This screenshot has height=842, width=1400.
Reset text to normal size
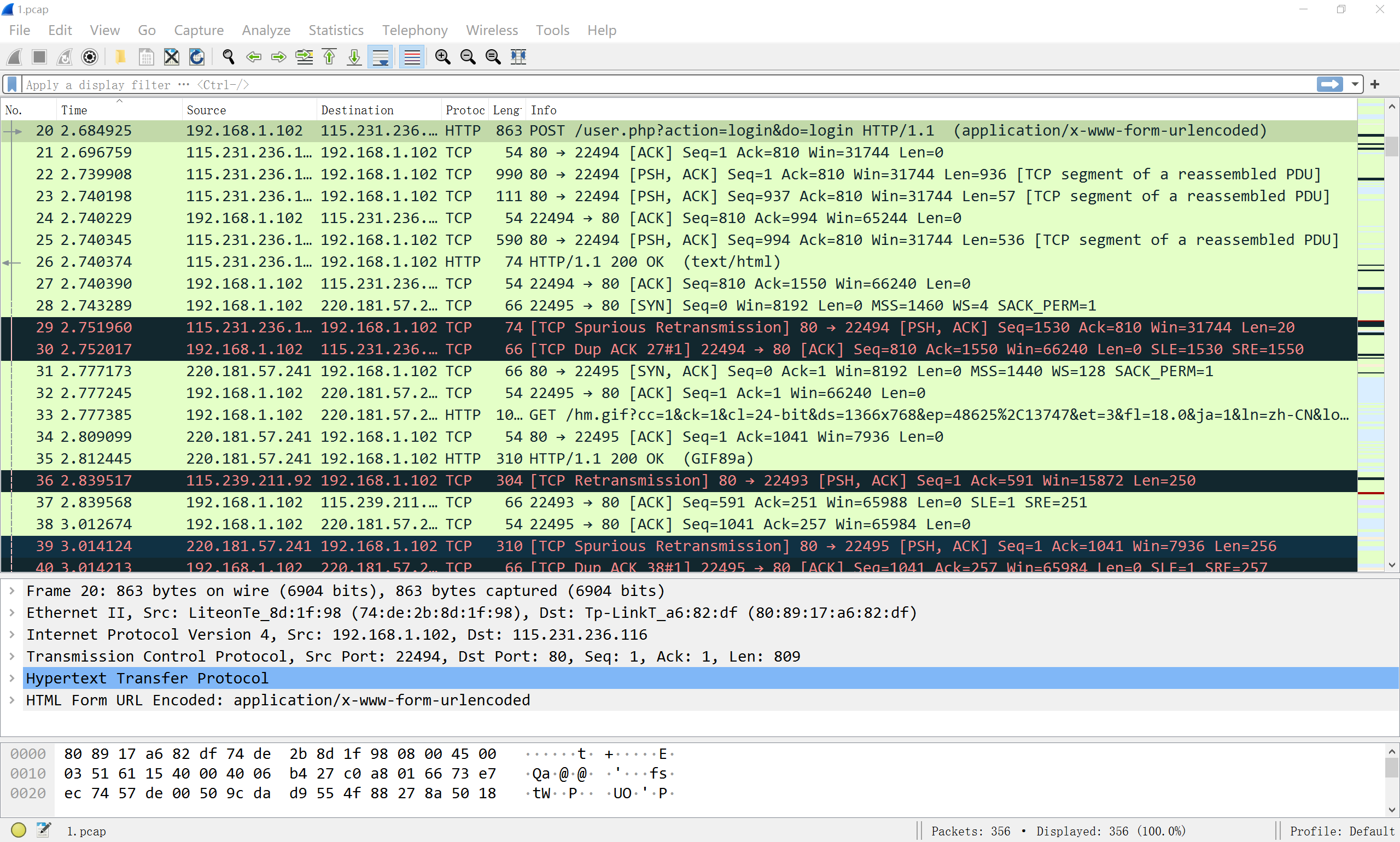[493, 57]
